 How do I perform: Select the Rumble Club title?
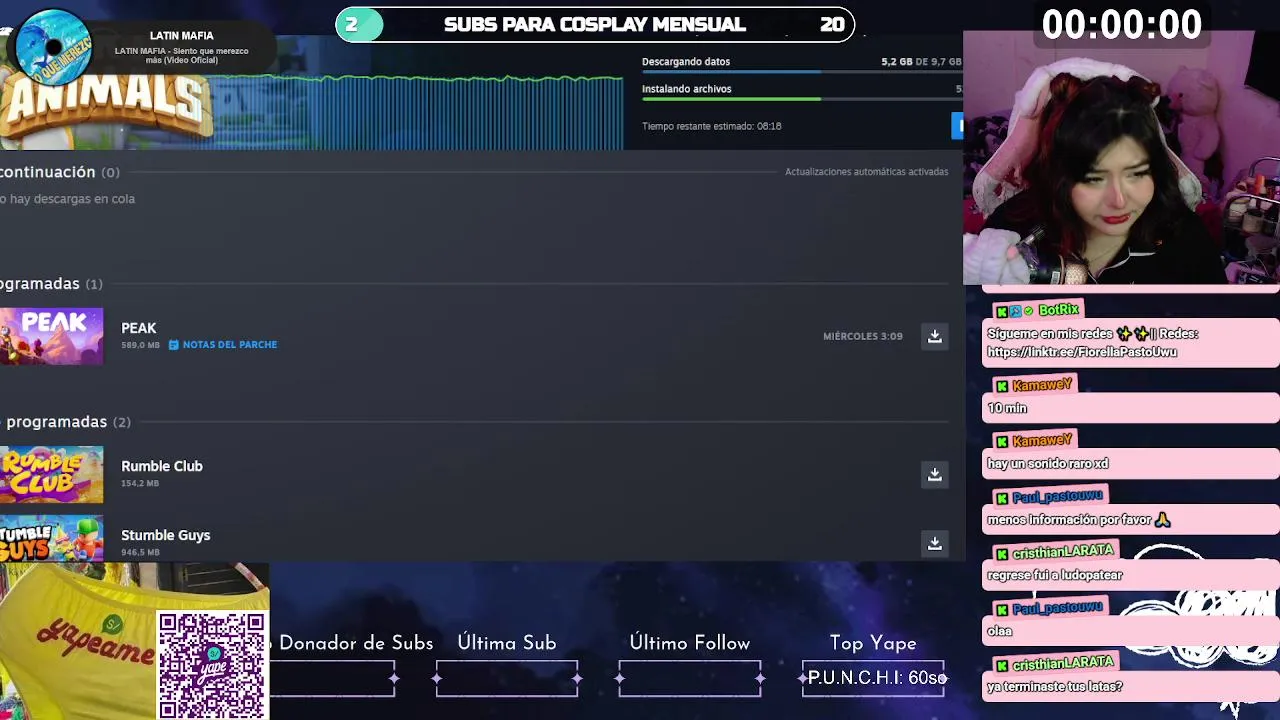(162, 466)
